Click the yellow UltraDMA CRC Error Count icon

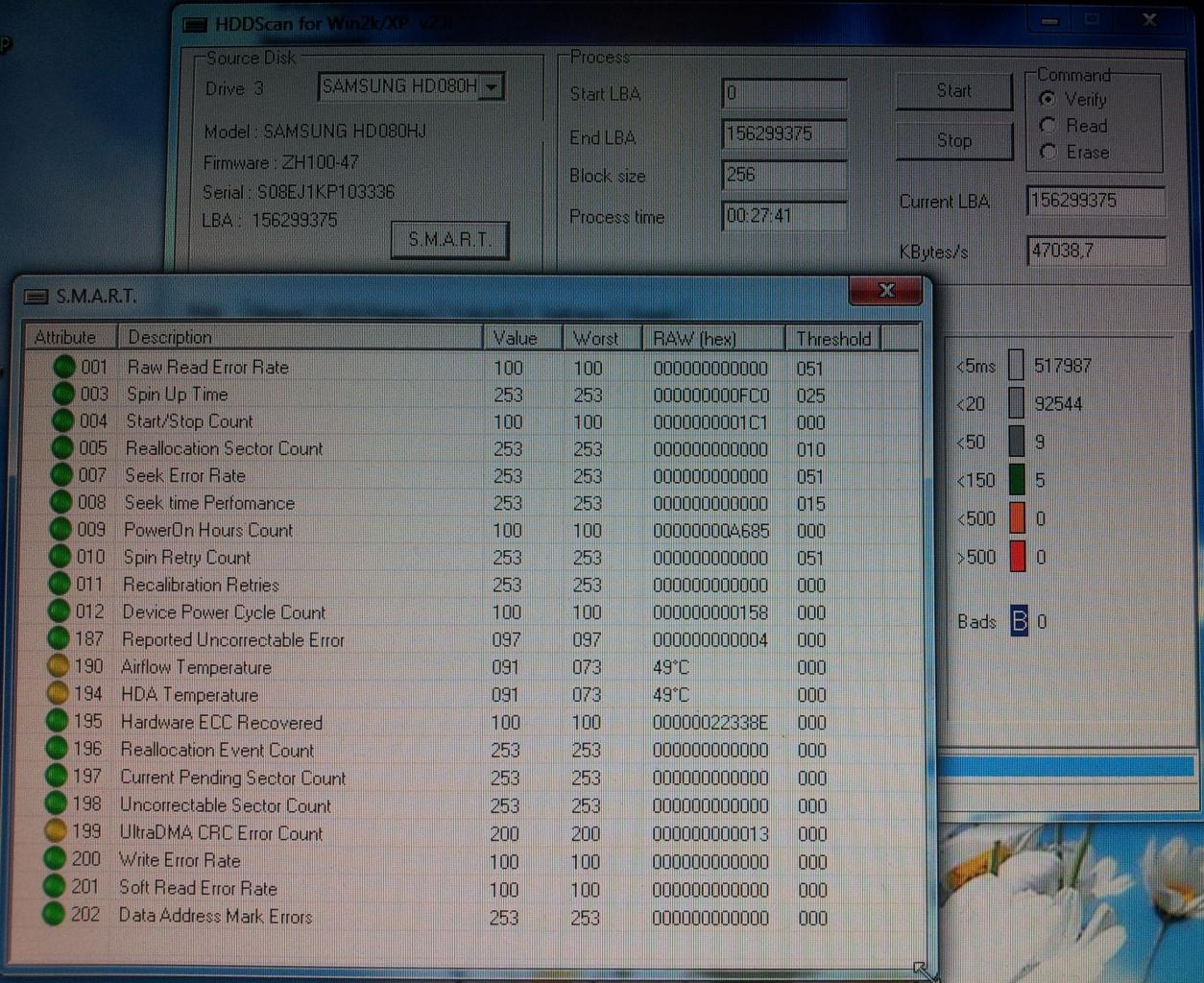coord(56,831)
